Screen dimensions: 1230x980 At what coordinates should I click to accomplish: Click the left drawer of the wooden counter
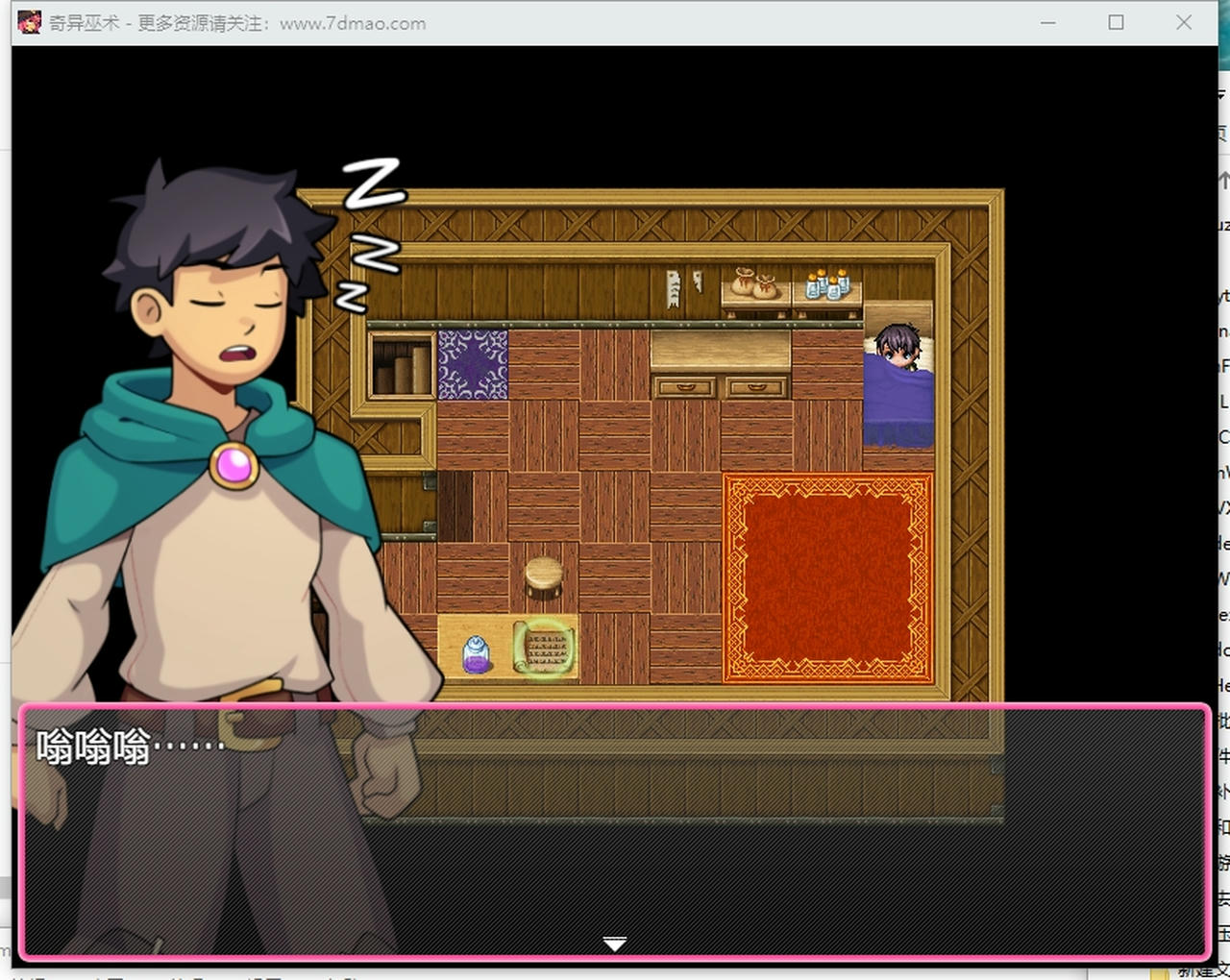coord(685,387)
